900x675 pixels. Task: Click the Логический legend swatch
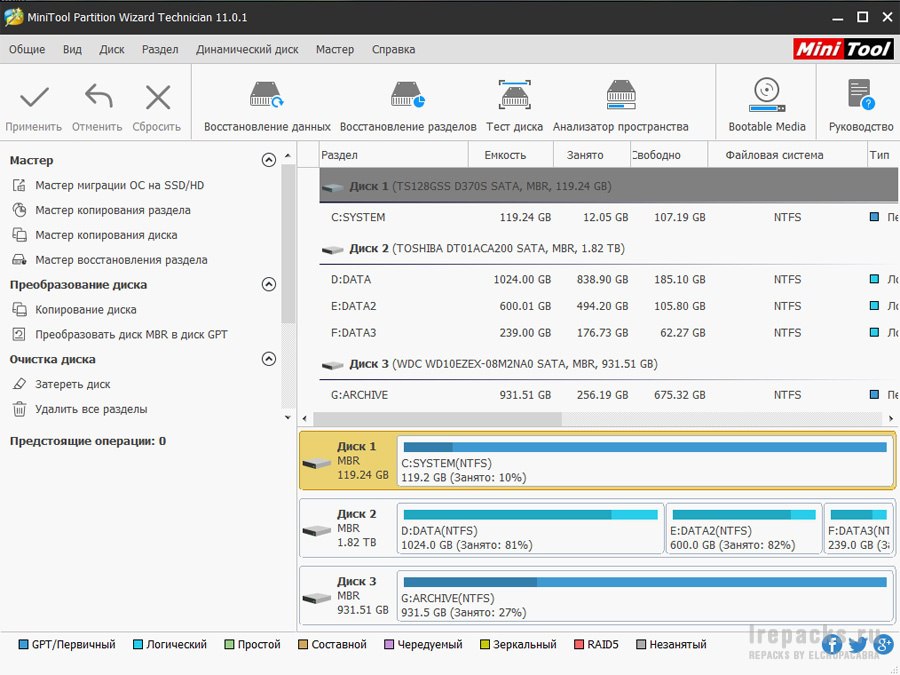coord(138,645)
